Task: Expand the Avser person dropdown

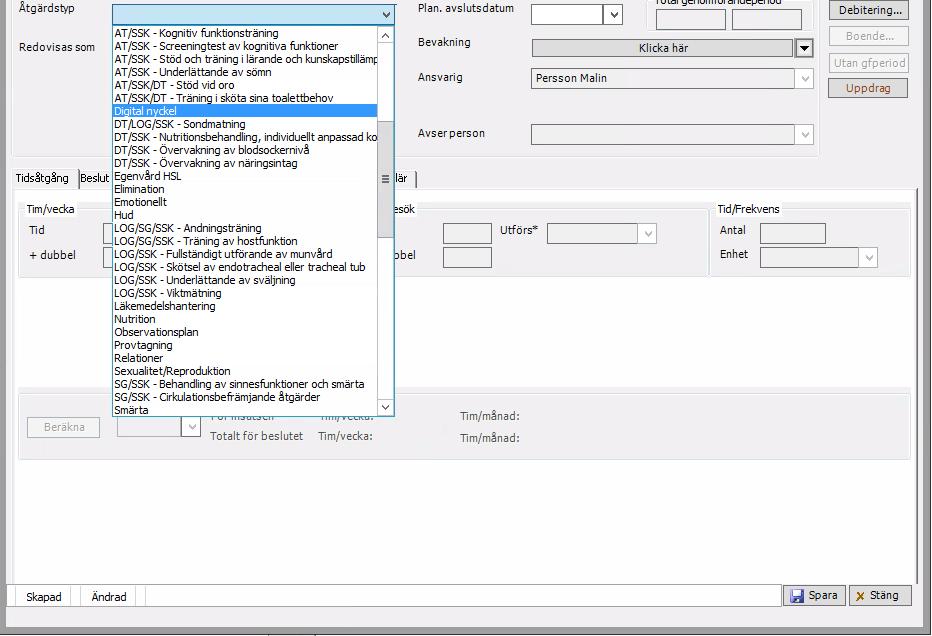Action: pos(804,135)
